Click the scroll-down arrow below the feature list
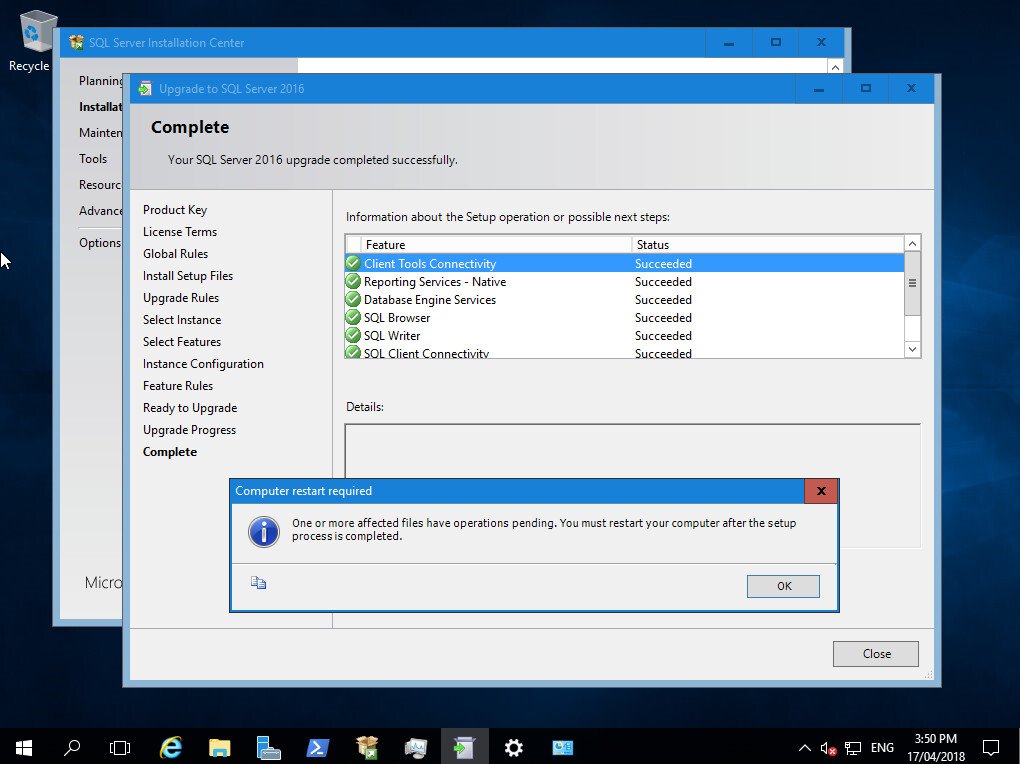The image size is (1020, 764). 911,349
